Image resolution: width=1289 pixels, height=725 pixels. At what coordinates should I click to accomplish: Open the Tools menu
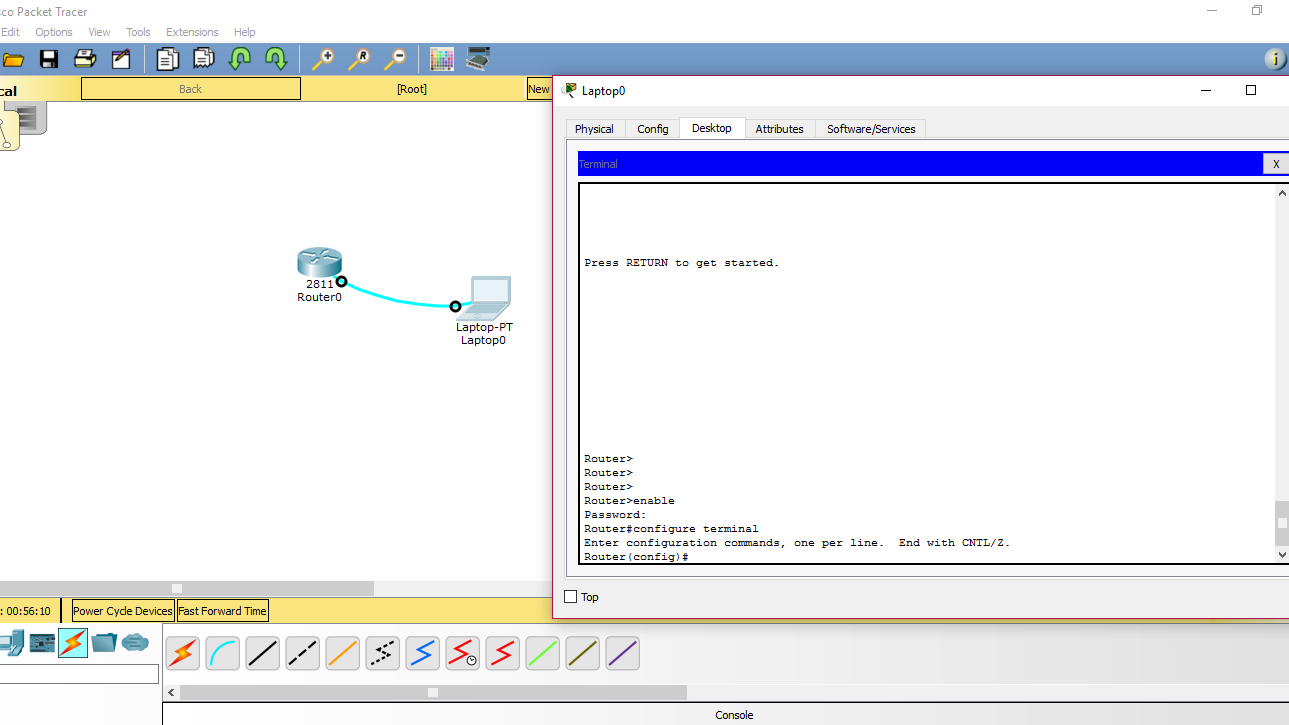(x=138, y=32)
